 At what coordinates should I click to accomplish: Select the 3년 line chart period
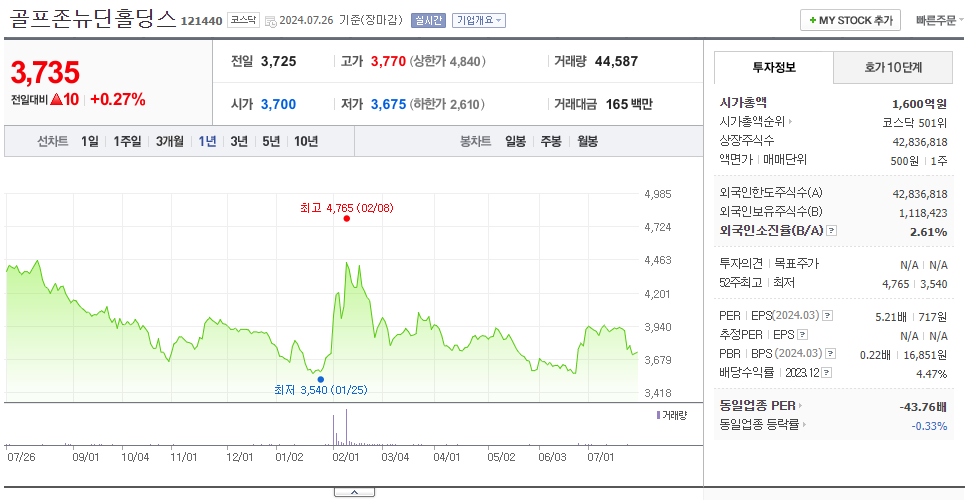[239, 141]
